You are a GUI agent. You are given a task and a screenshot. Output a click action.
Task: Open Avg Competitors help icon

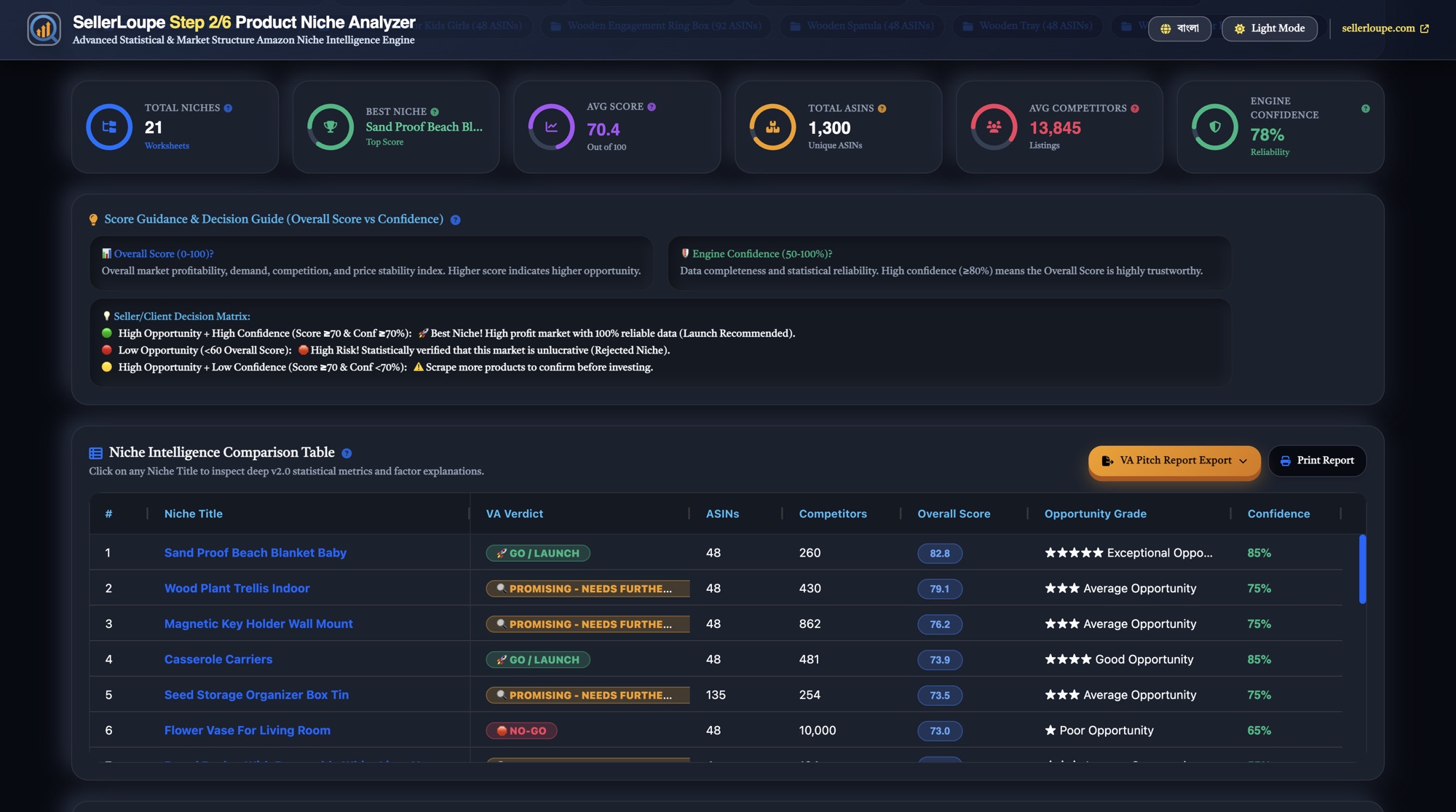pos(1135,108)
